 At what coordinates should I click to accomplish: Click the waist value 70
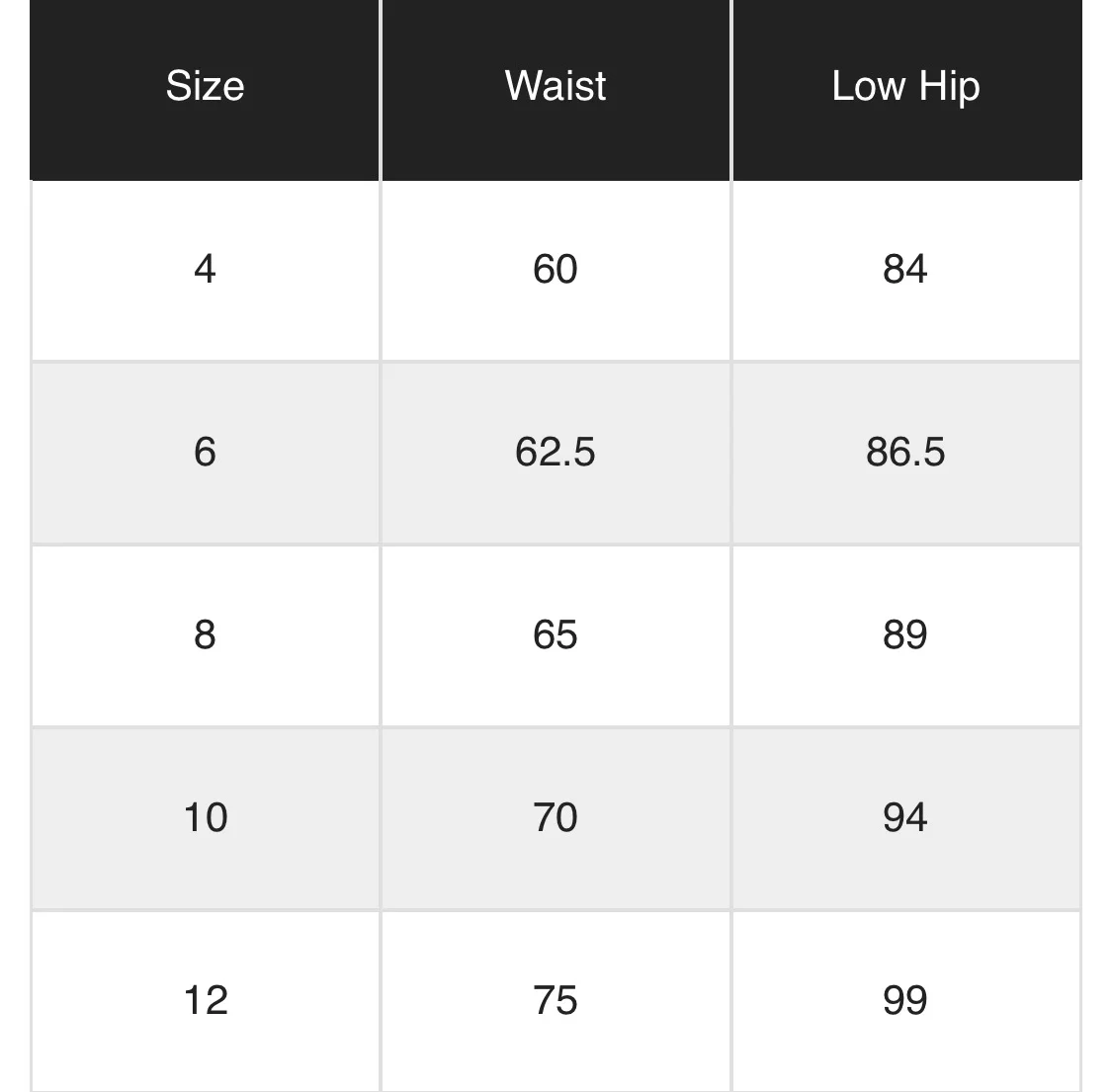point(556,817)
